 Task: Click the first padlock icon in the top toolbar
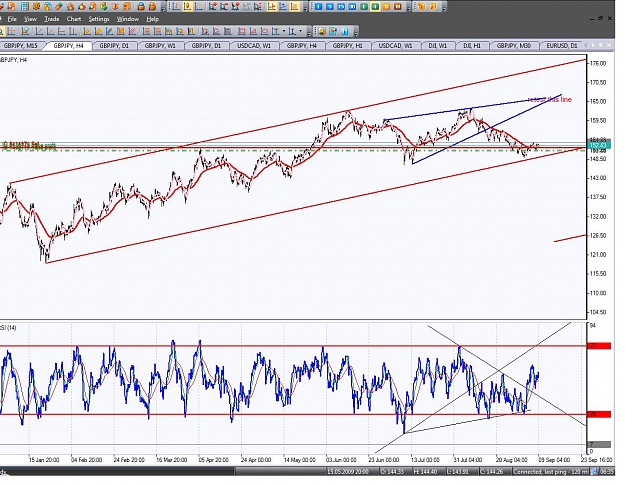coord(141,6)
